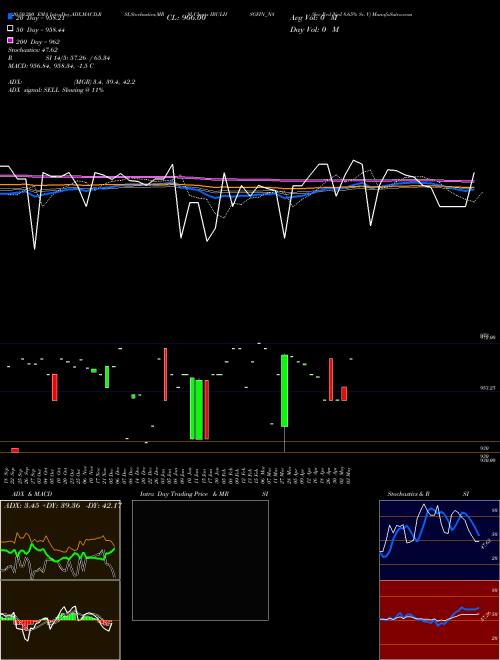Open the red RSI chart panel
The height and width of the screenshot is (660, 500).
click(439, 620)
